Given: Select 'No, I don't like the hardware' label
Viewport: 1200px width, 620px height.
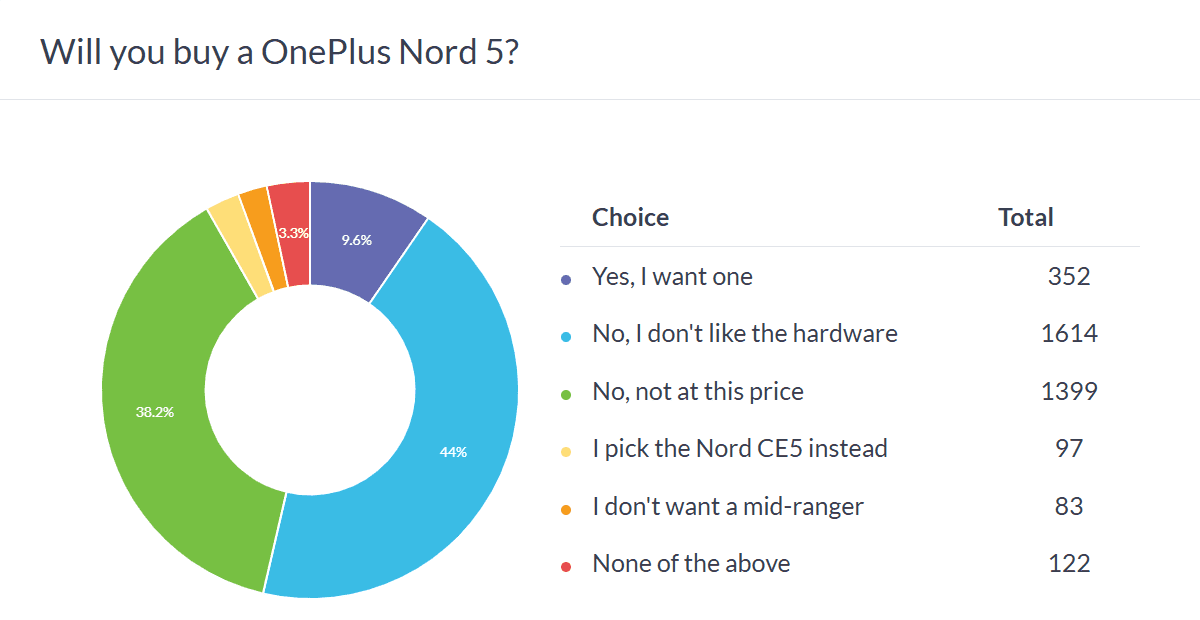Looking at the screenshot, I should tap(745, 333).
